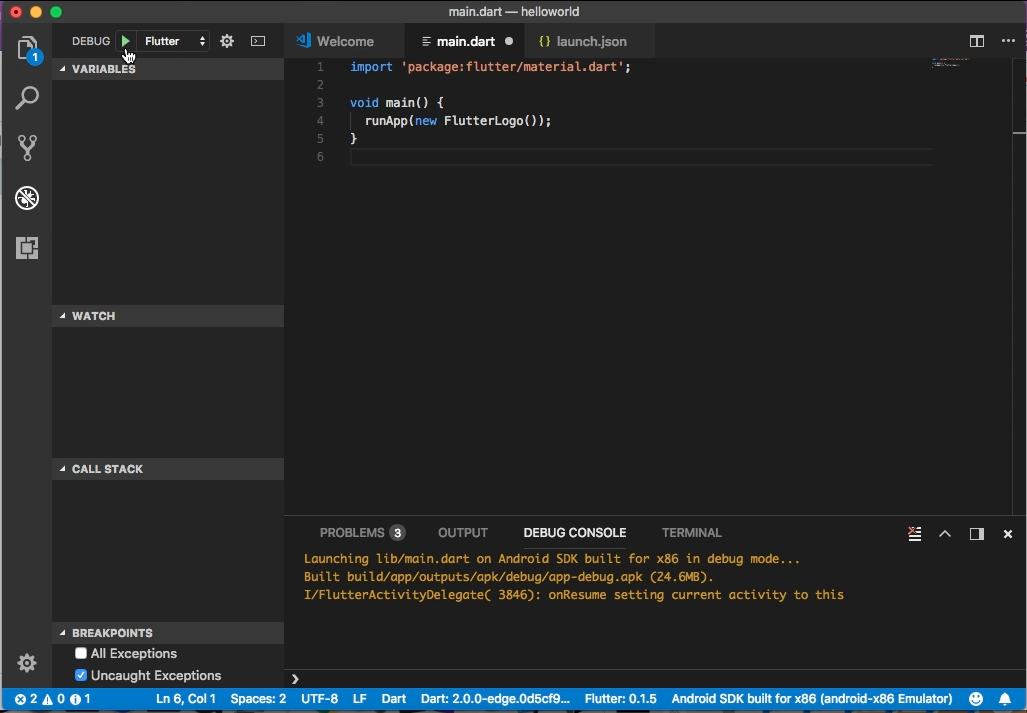1027x713 pixels.
Task: Open notifications bell in status bar
Action: pos(1005,699)
